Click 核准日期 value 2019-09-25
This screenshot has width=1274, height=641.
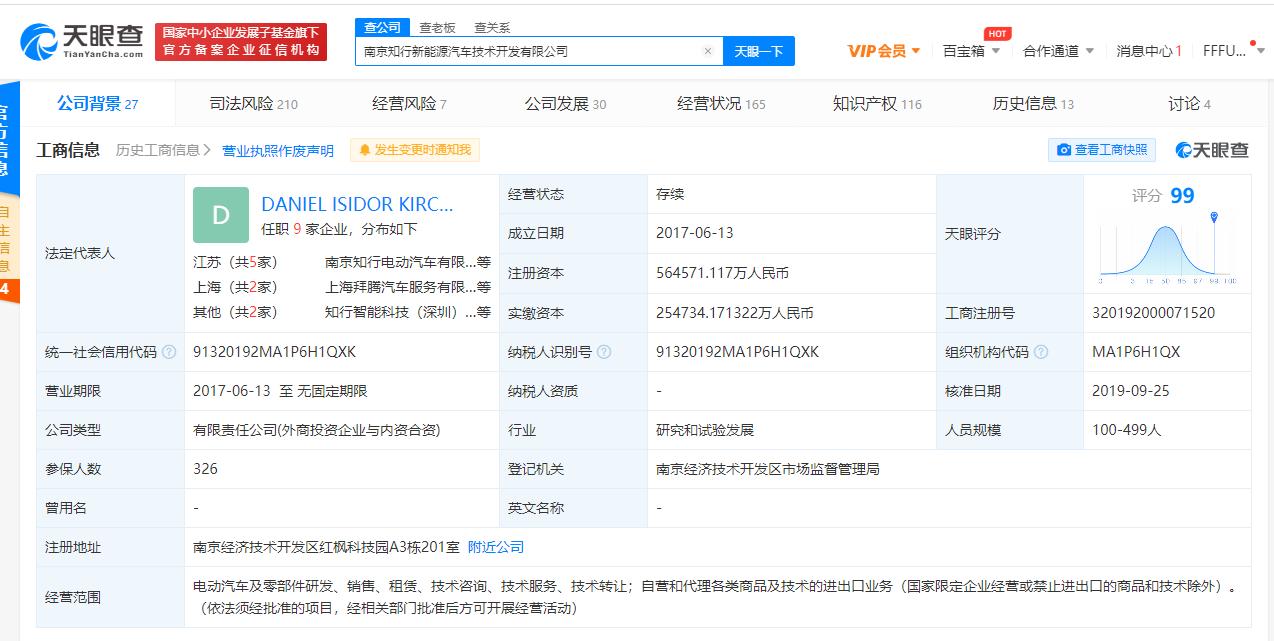(x=1130, y=391)
